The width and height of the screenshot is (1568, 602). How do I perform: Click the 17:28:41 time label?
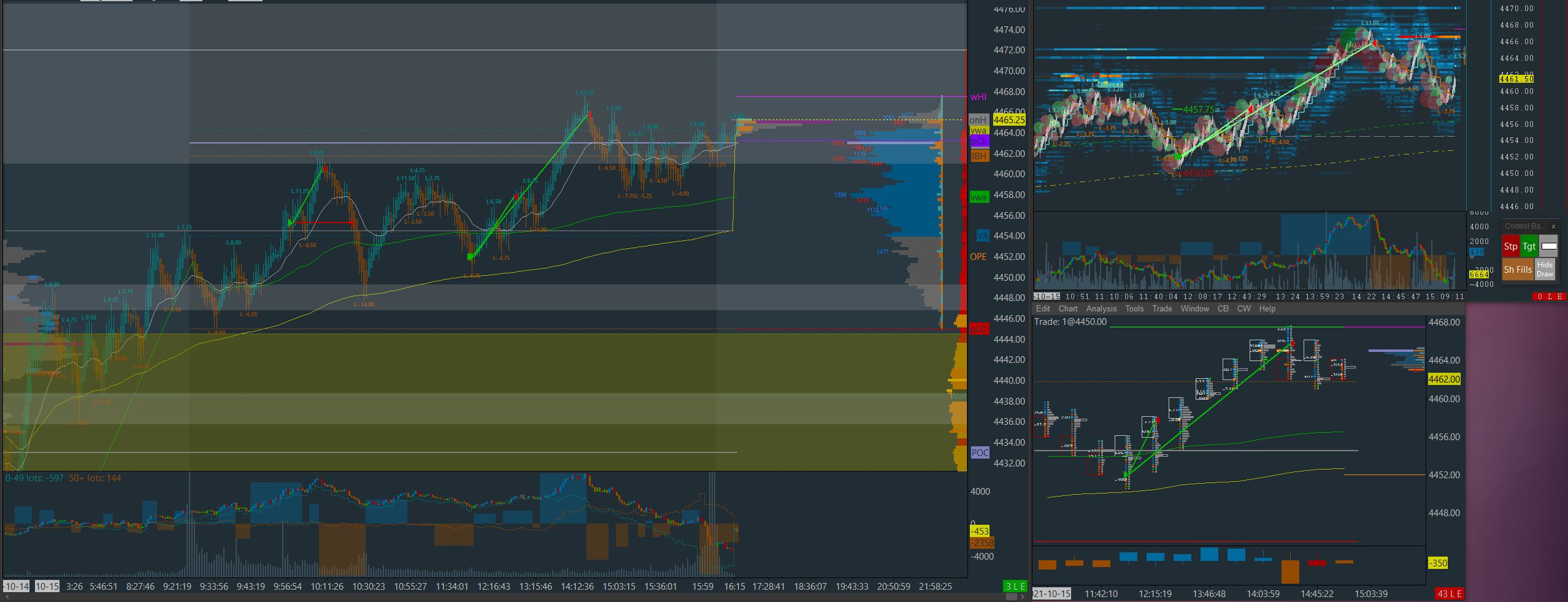click(769, 587)
